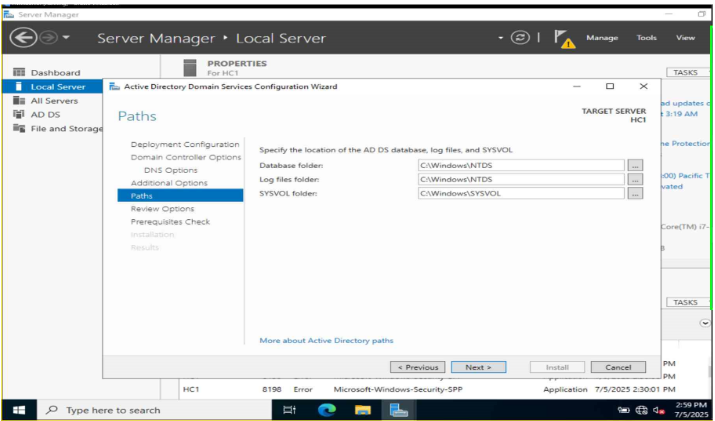Click the Log files folder path field
Viewport: 715px width, 421px height.
[x=521, y=179]
